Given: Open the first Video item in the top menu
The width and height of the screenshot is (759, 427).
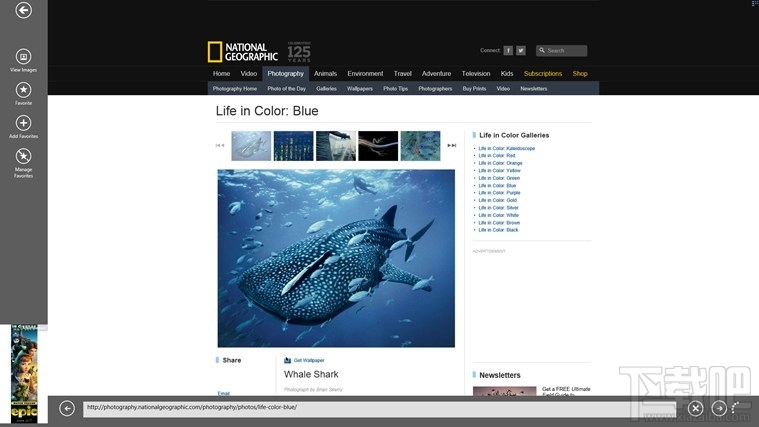Looking at the screenshot, I should tap(249, 74).
